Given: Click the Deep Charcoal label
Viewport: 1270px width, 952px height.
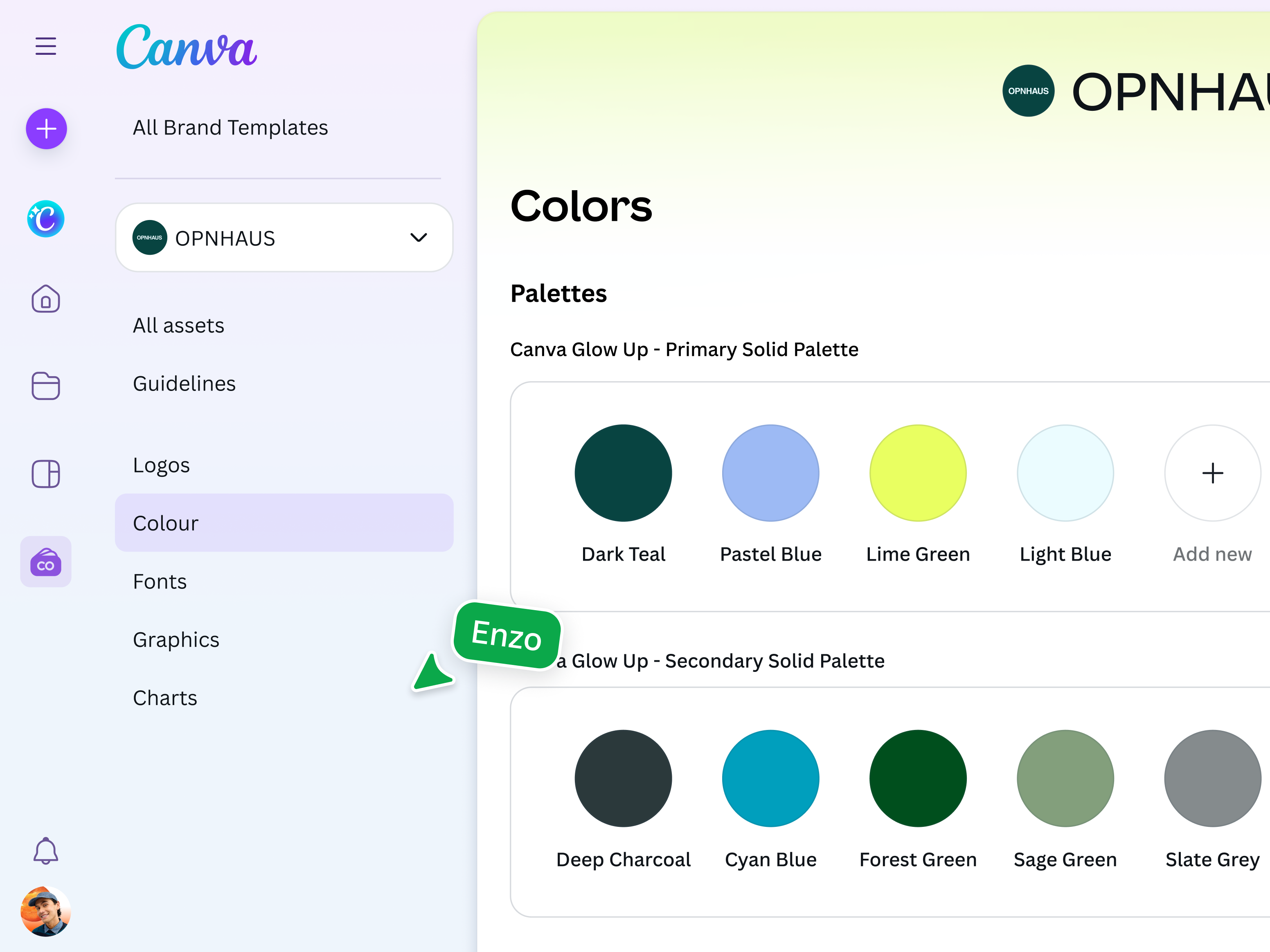Looking at the screenshot, I should [x=624, y=860].
